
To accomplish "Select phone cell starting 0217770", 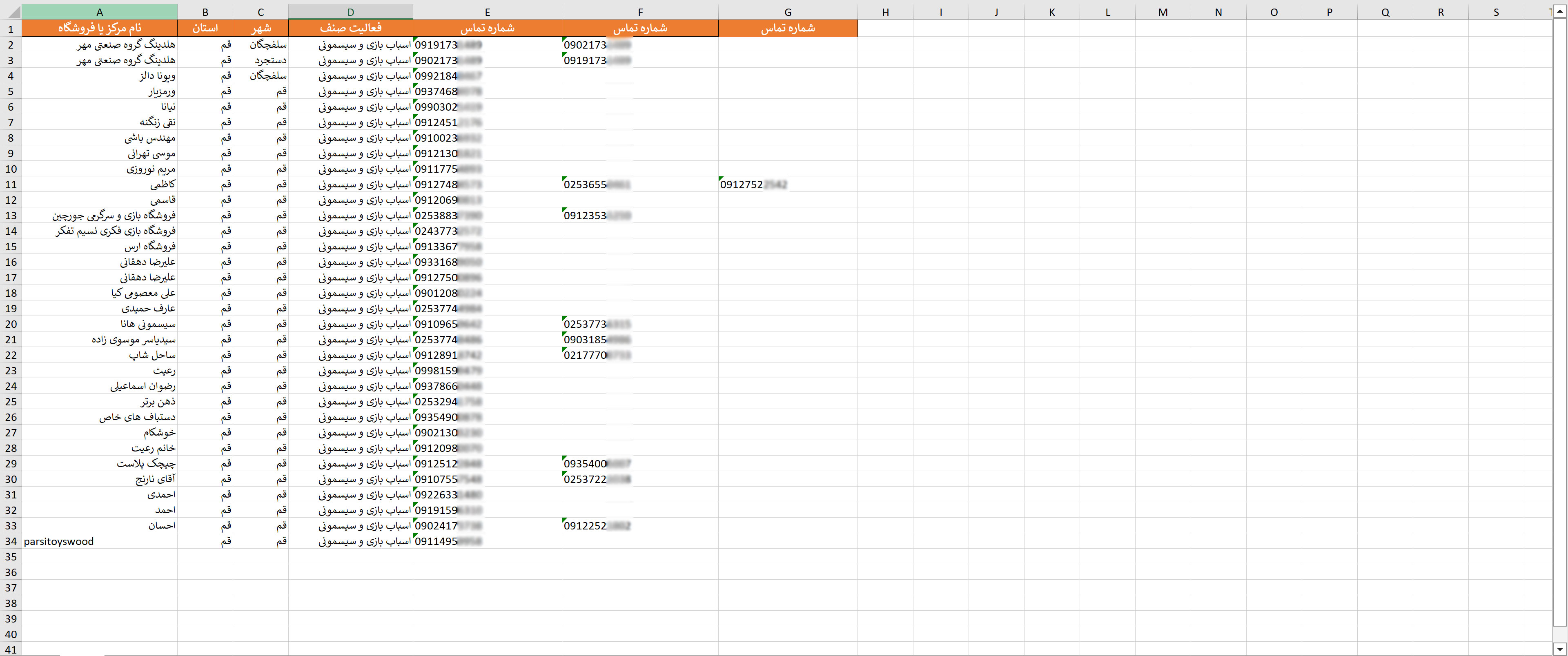I will [640, 355].
